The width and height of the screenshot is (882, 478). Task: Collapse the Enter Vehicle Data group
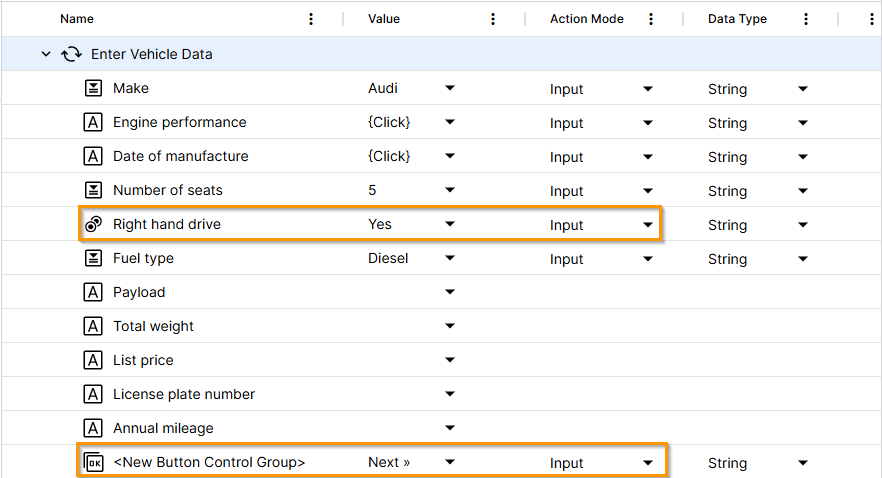[x=46, y=54]
